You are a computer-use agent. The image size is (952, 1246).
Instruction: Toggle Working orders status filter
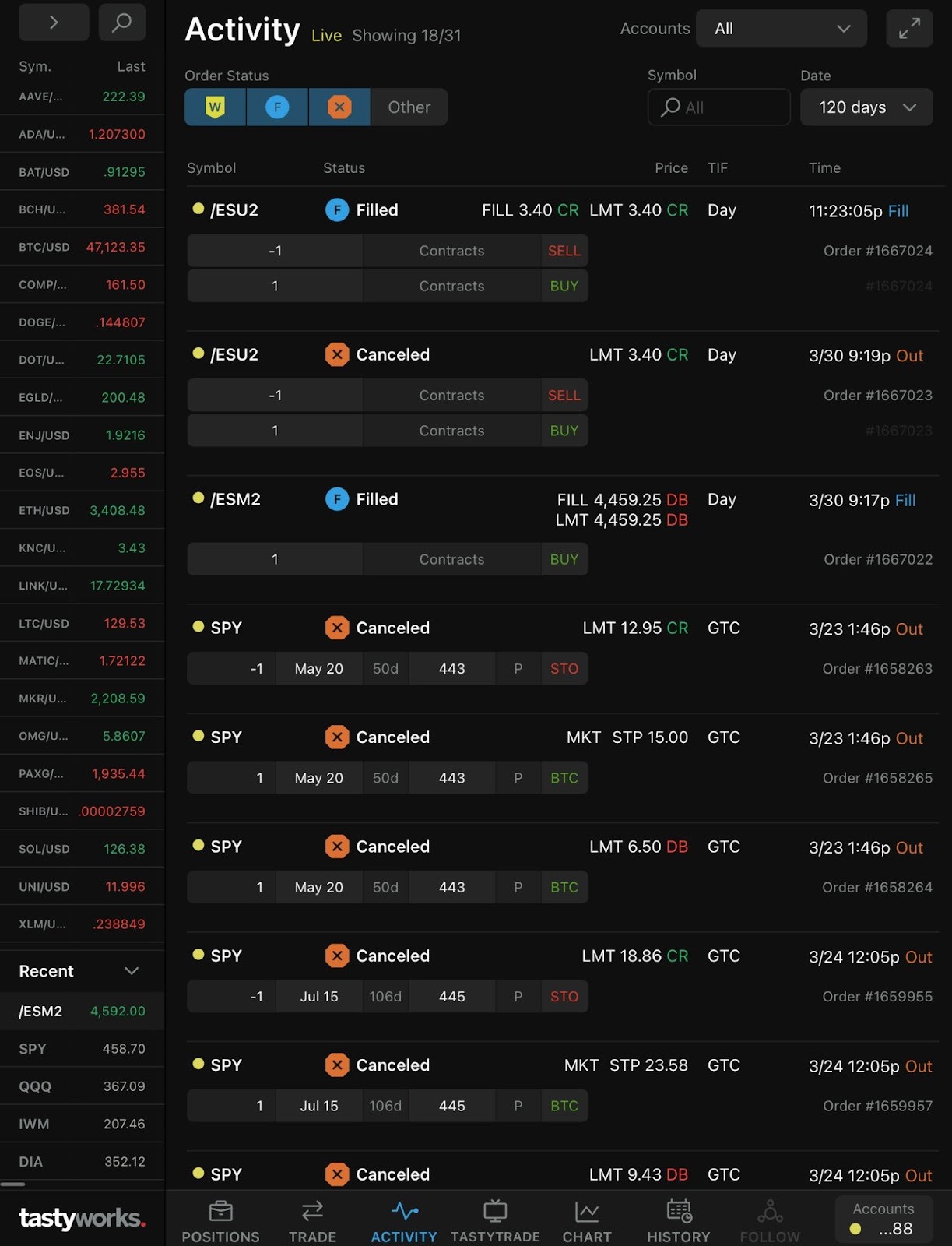pyautogui.click(x=215, y=107)
